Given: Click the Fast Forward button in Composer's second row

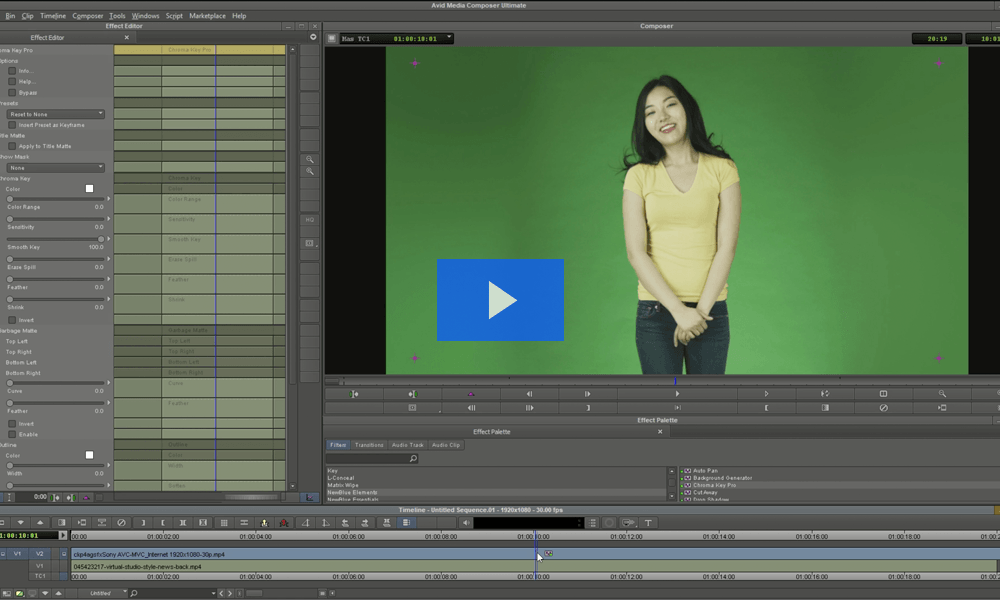Looking at the screenshot, I should 529,408.
